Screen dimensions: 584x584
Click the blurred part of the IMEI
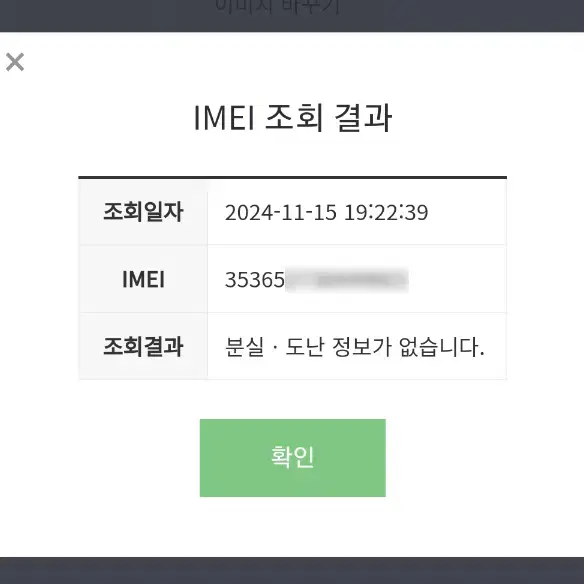pos(347,280)
